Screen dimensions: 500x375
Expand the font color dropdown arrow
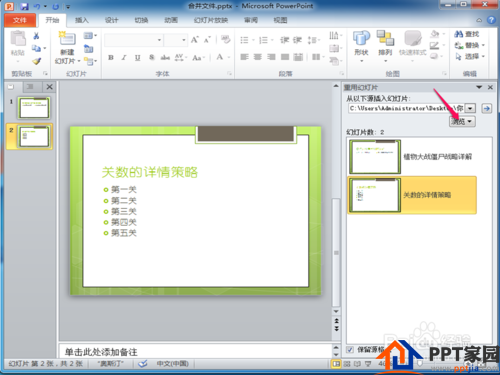(229, 57)
